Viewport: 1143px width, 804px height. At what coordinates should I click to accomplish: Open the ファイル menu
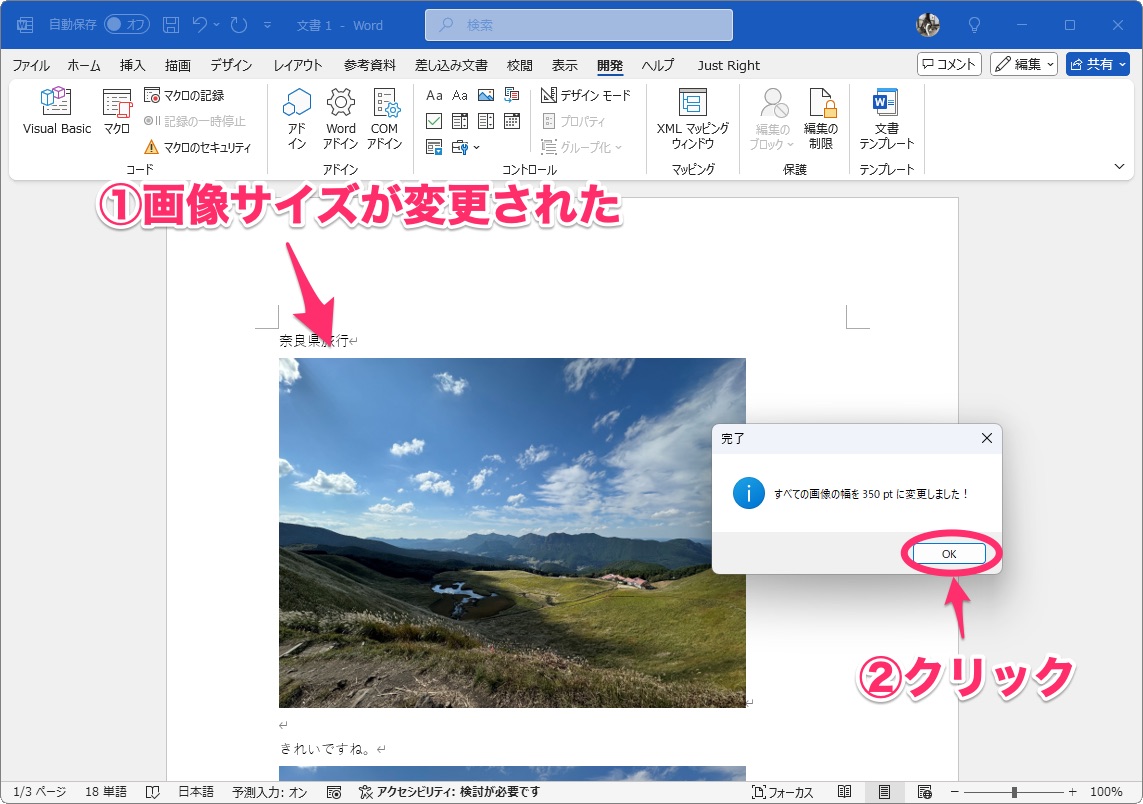(x=30, y=65)
